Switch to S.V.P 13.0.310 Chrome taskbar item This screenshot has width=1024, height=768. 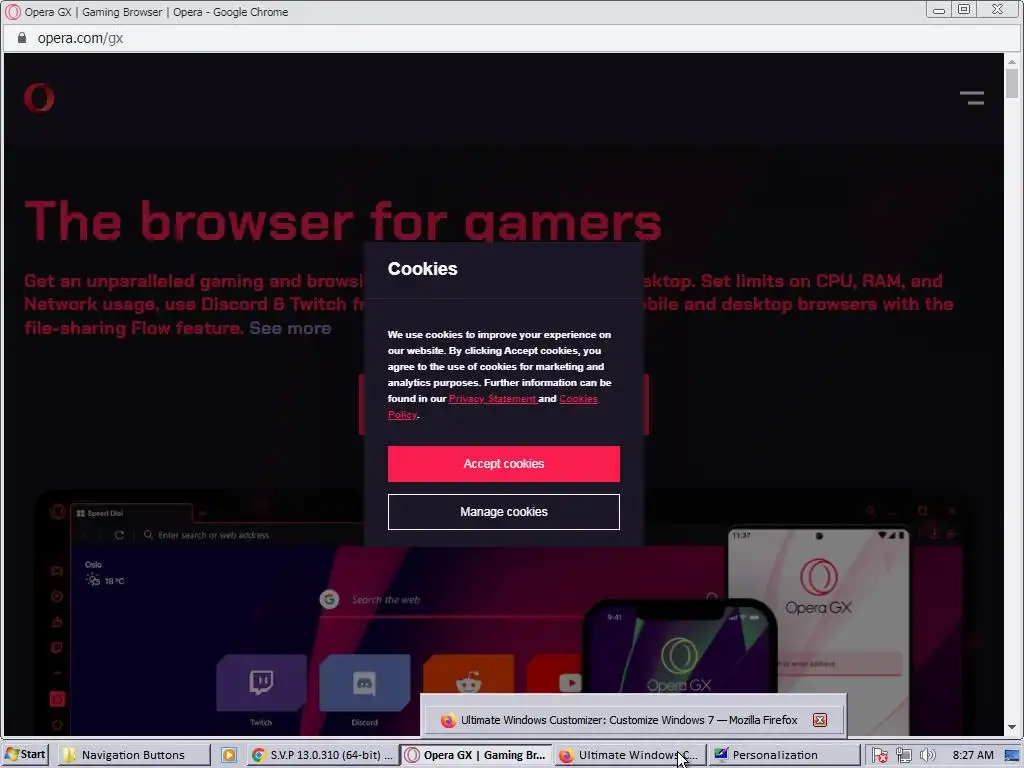click(x=323, y=755)
